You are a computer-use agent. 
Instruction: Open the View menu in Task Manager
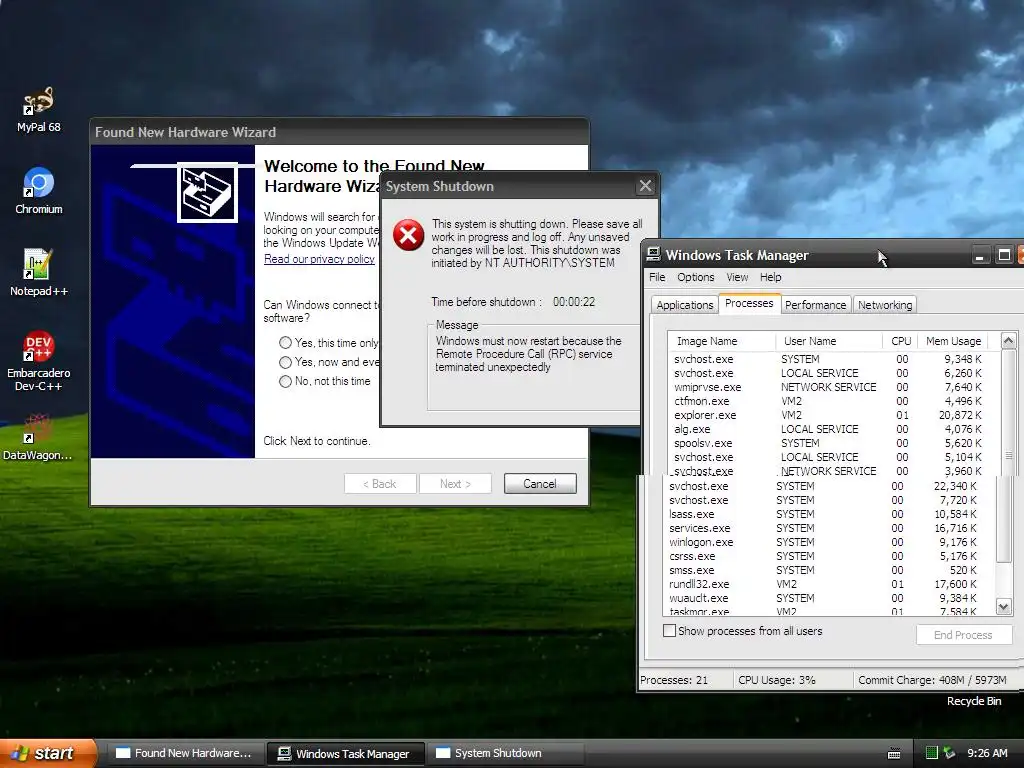[737, 277]
